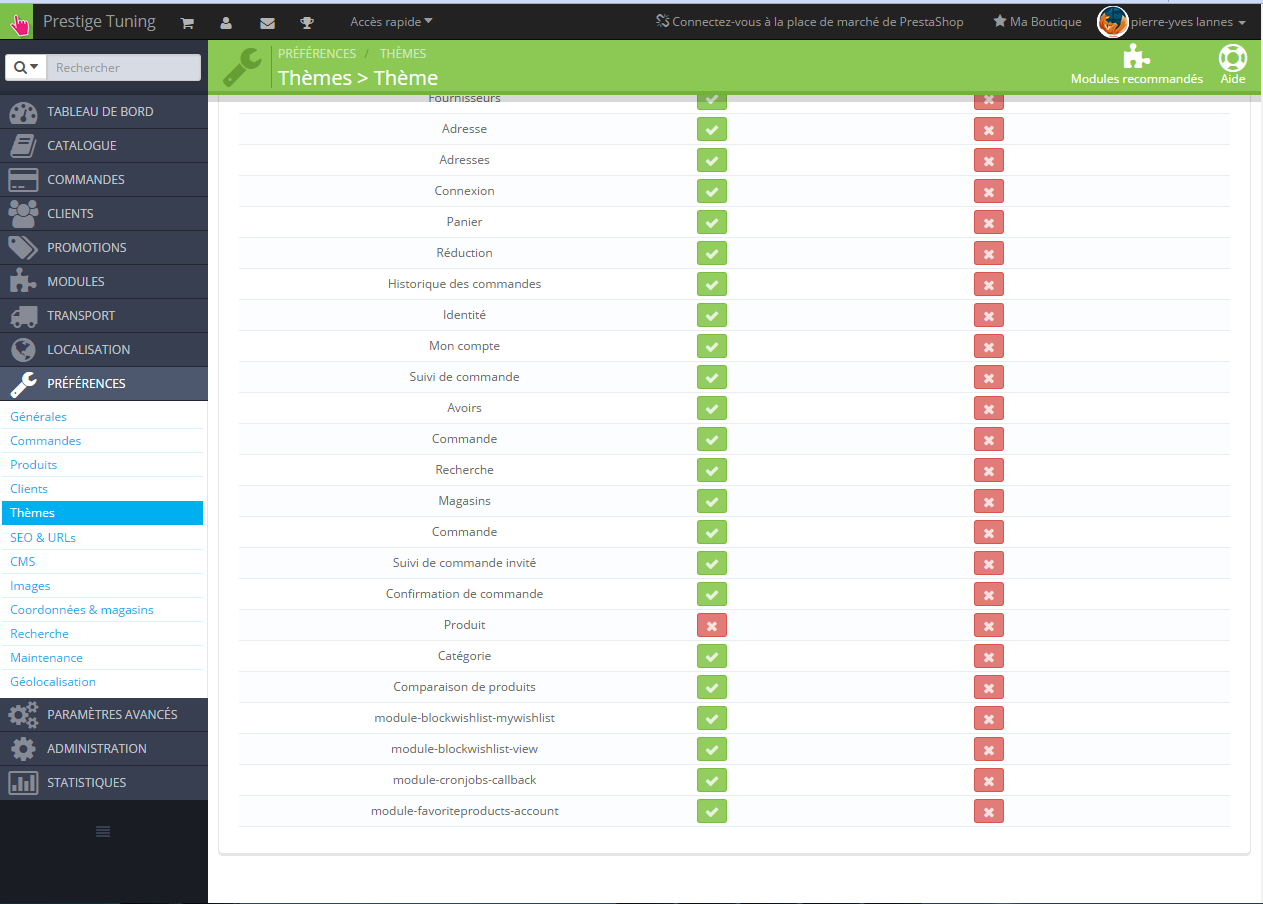The width and height of the screenshot is (1263, 904).
Task: Open the Images preferences link
Action: (30, 586)
